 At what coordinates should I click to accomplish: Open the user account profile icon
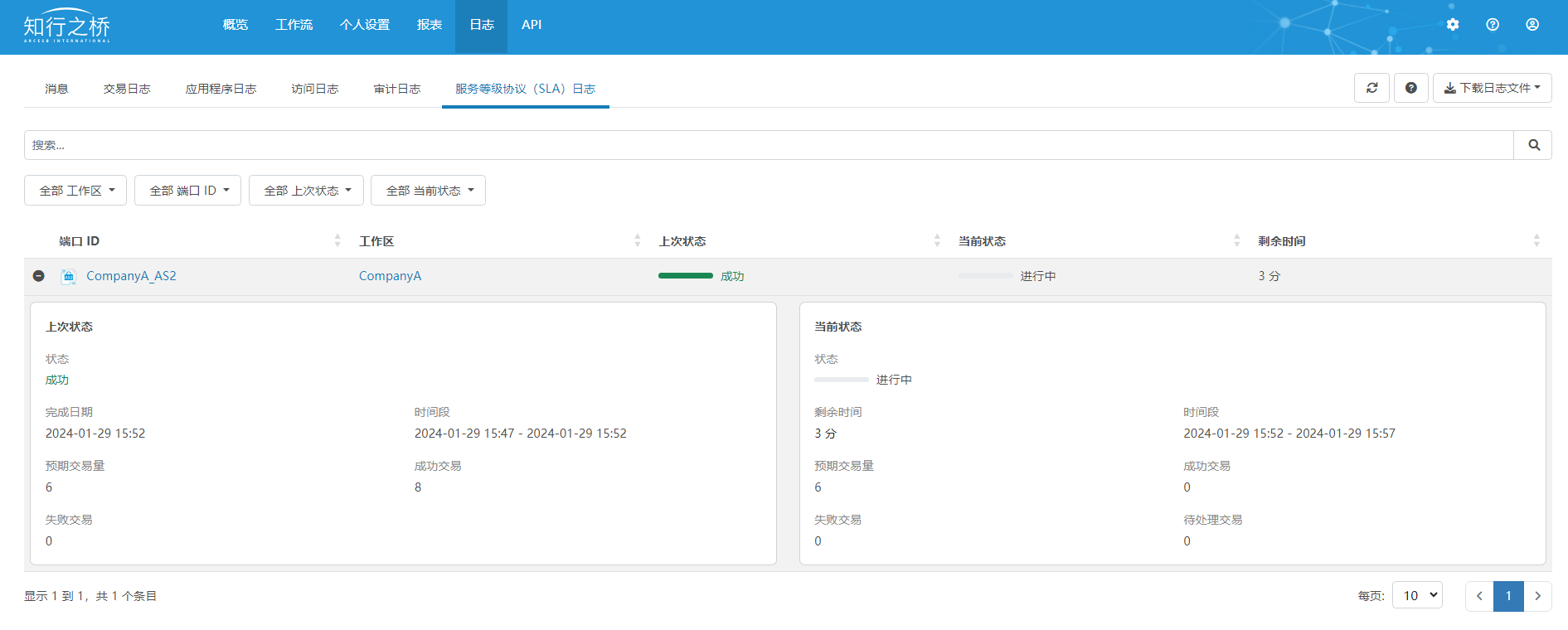pyautogui.click(x=1532, y=25)
